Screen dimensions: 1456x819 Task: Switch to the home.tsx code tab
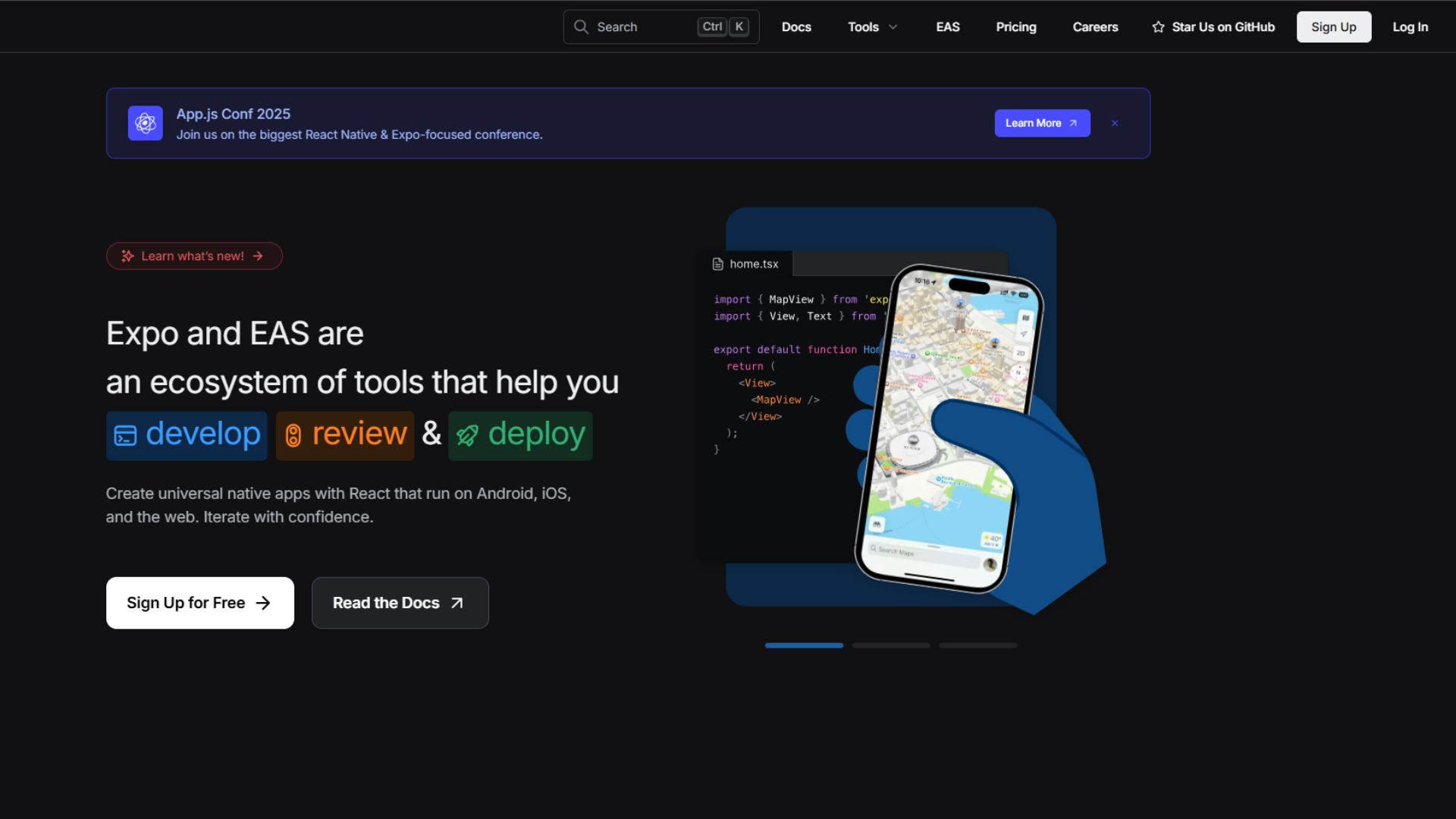coord(746,264)
